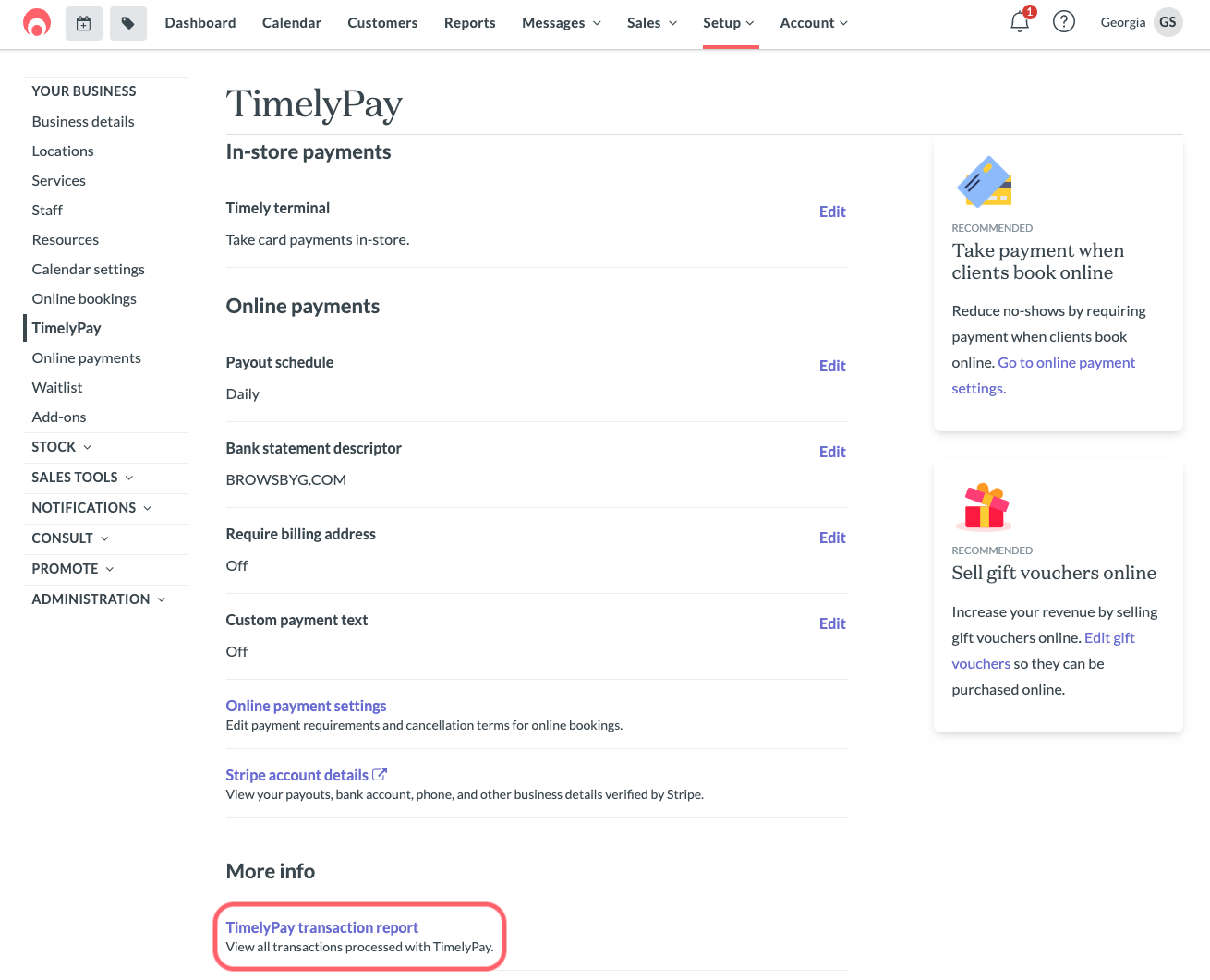The height and width of the screenshot is (980, 1210).
Task: Open the help question mark icon
Action: point(1064,21)
